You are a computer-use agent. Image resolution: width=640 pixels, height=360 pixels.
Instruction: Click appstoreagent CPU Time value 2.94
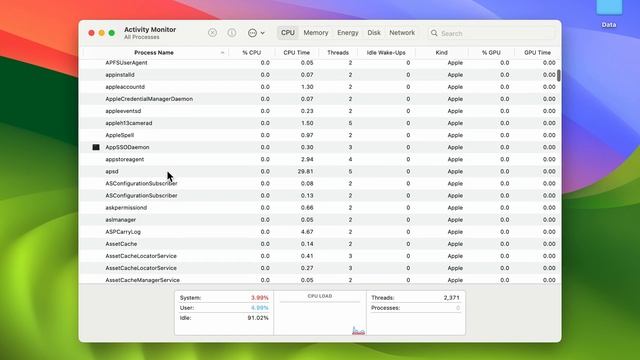307,159
